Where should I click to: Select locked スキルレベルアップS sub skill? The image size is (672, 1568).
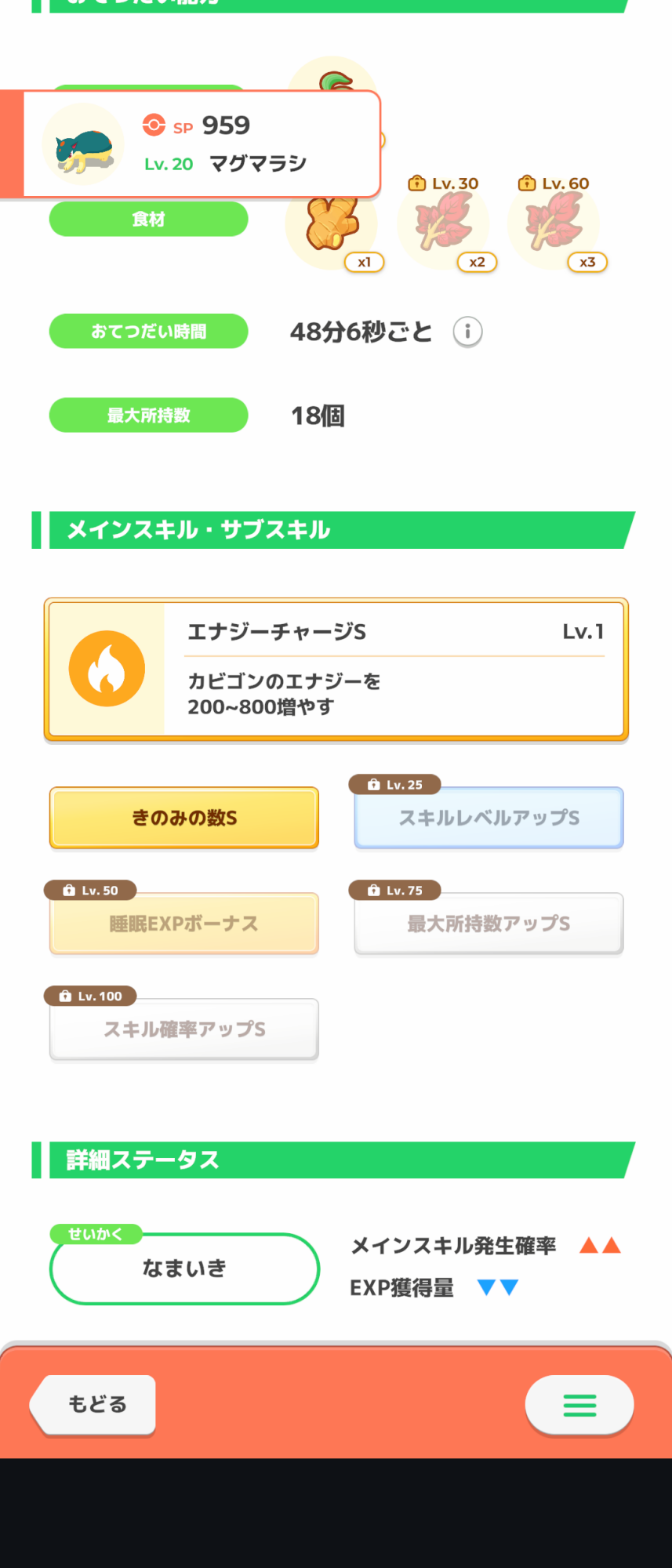[489, 818]
